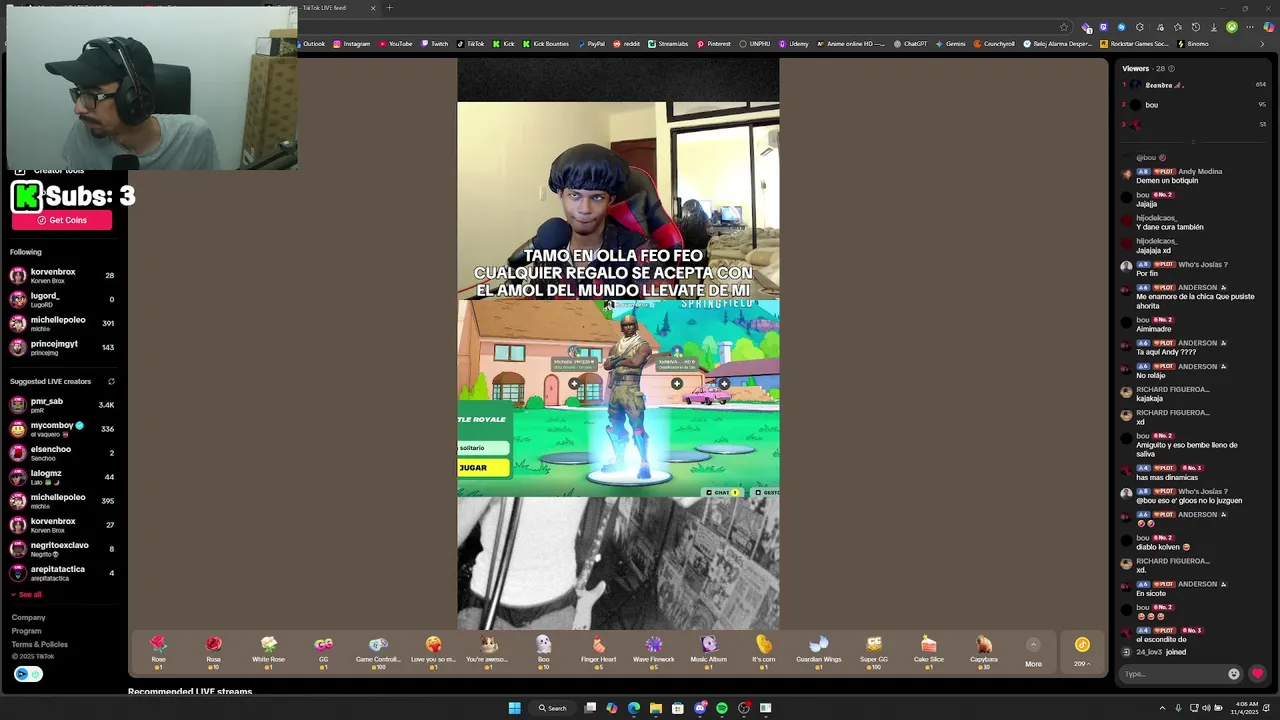Open Viewers info icon

coord(1171,69)
